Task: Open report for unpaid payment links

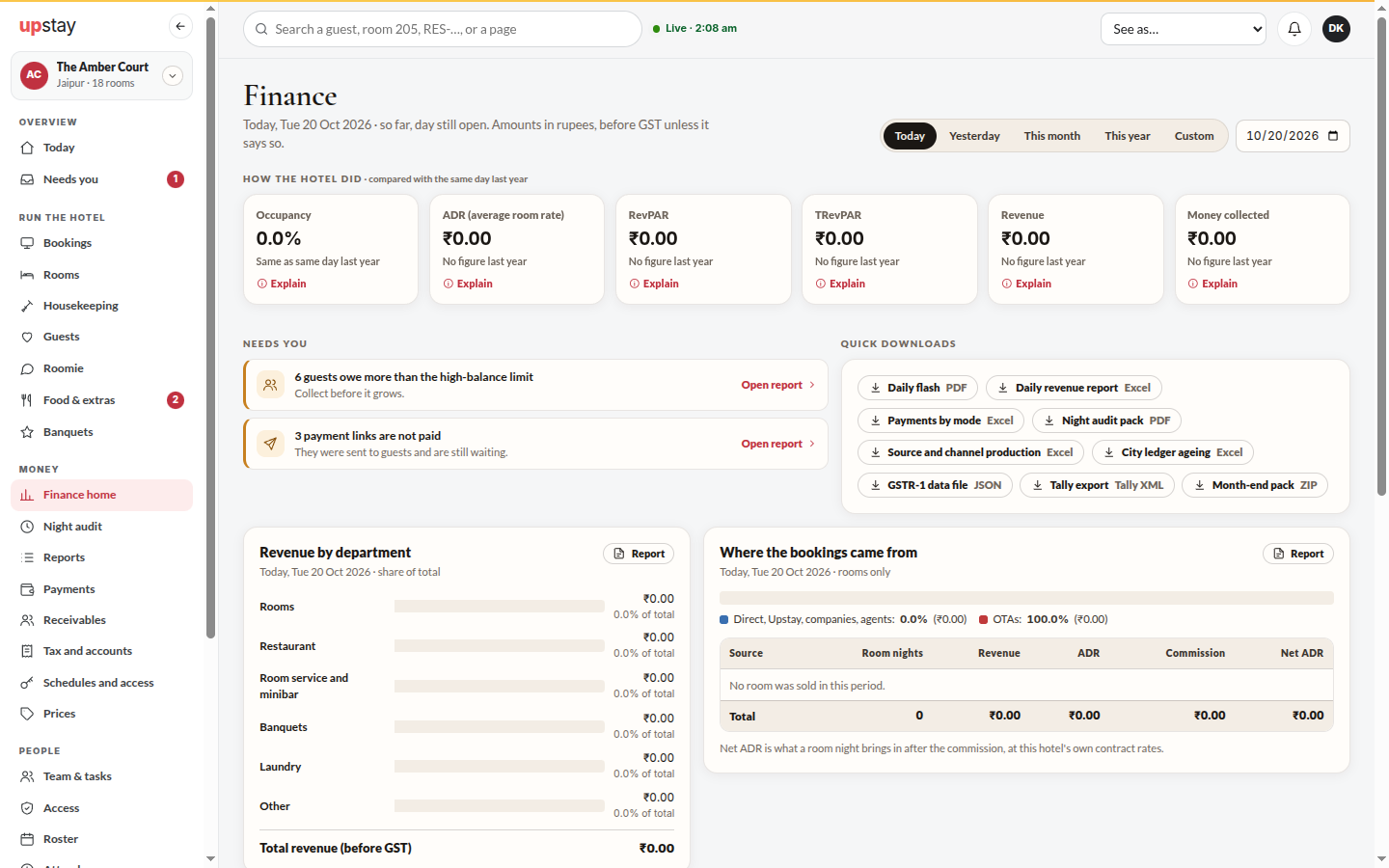Action: click(777, 444)
